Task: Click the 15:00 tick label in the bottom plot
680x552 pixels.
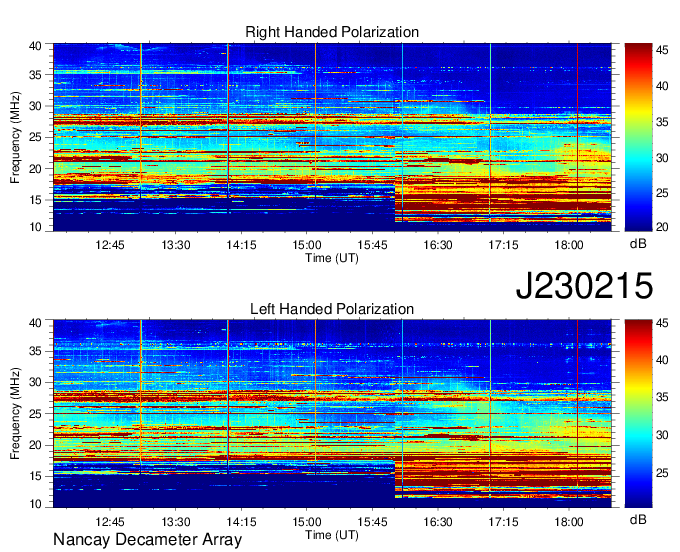Action: (307, 522)
